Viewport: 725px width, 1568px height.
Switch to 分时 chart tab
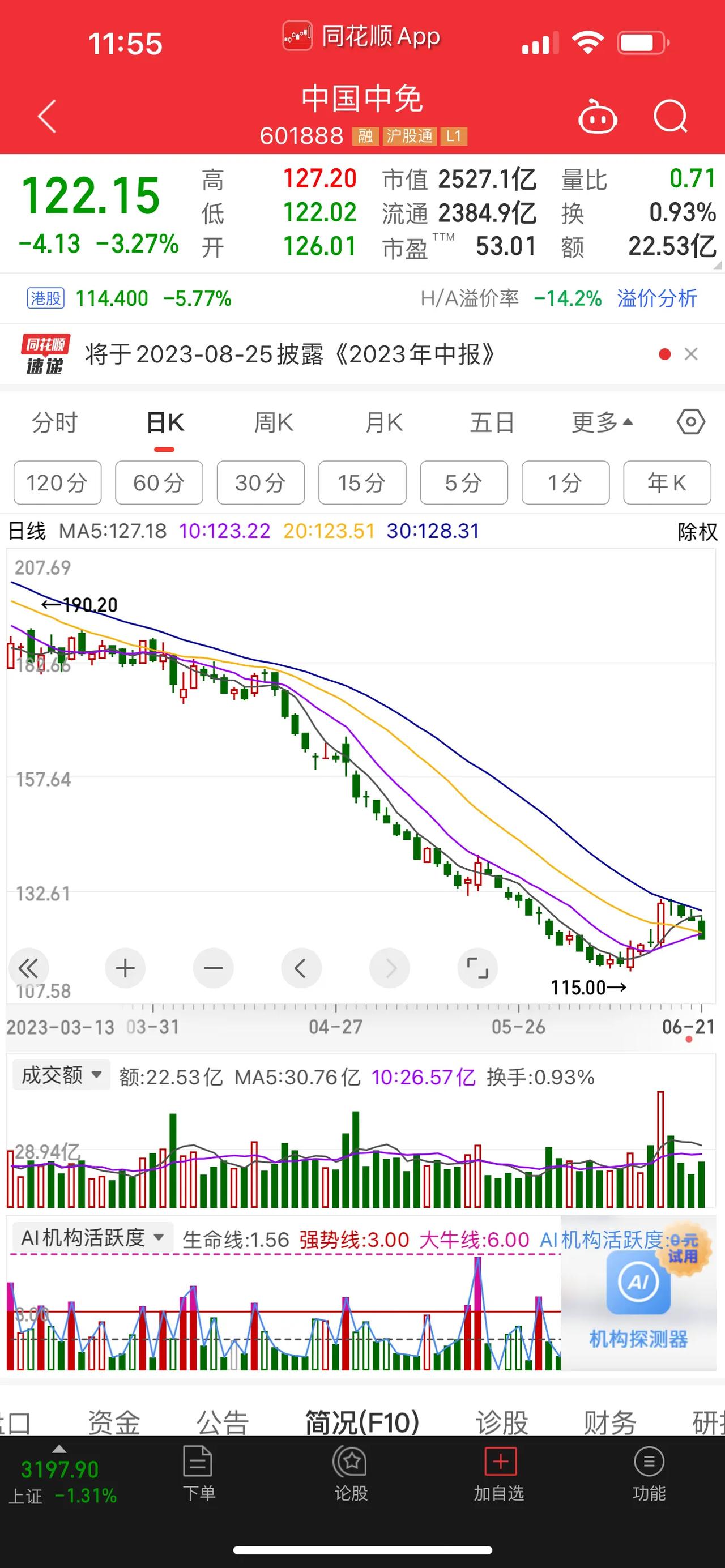[x=55, y=422]
